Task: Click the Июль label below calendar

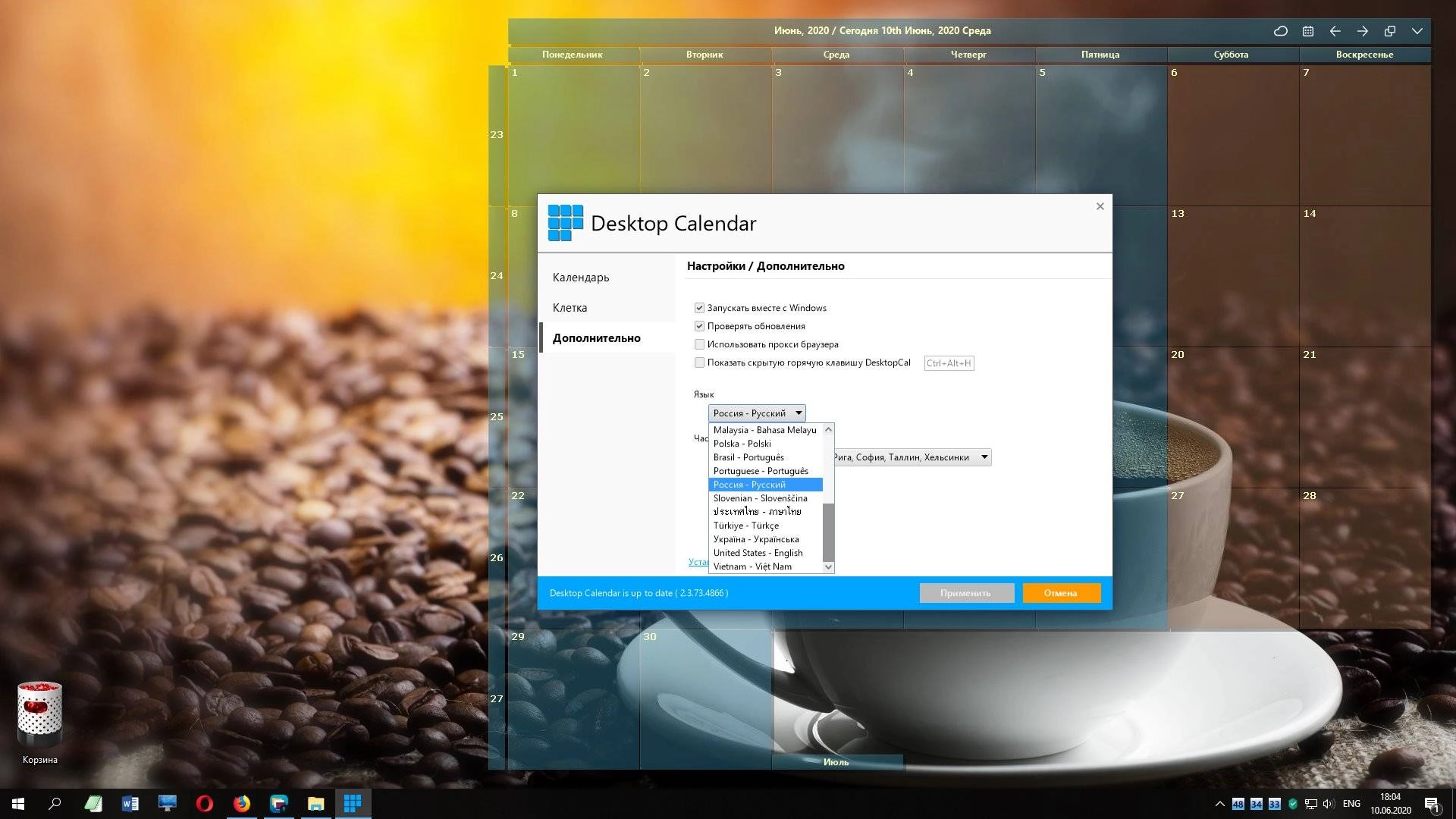Action: (836, 762)
